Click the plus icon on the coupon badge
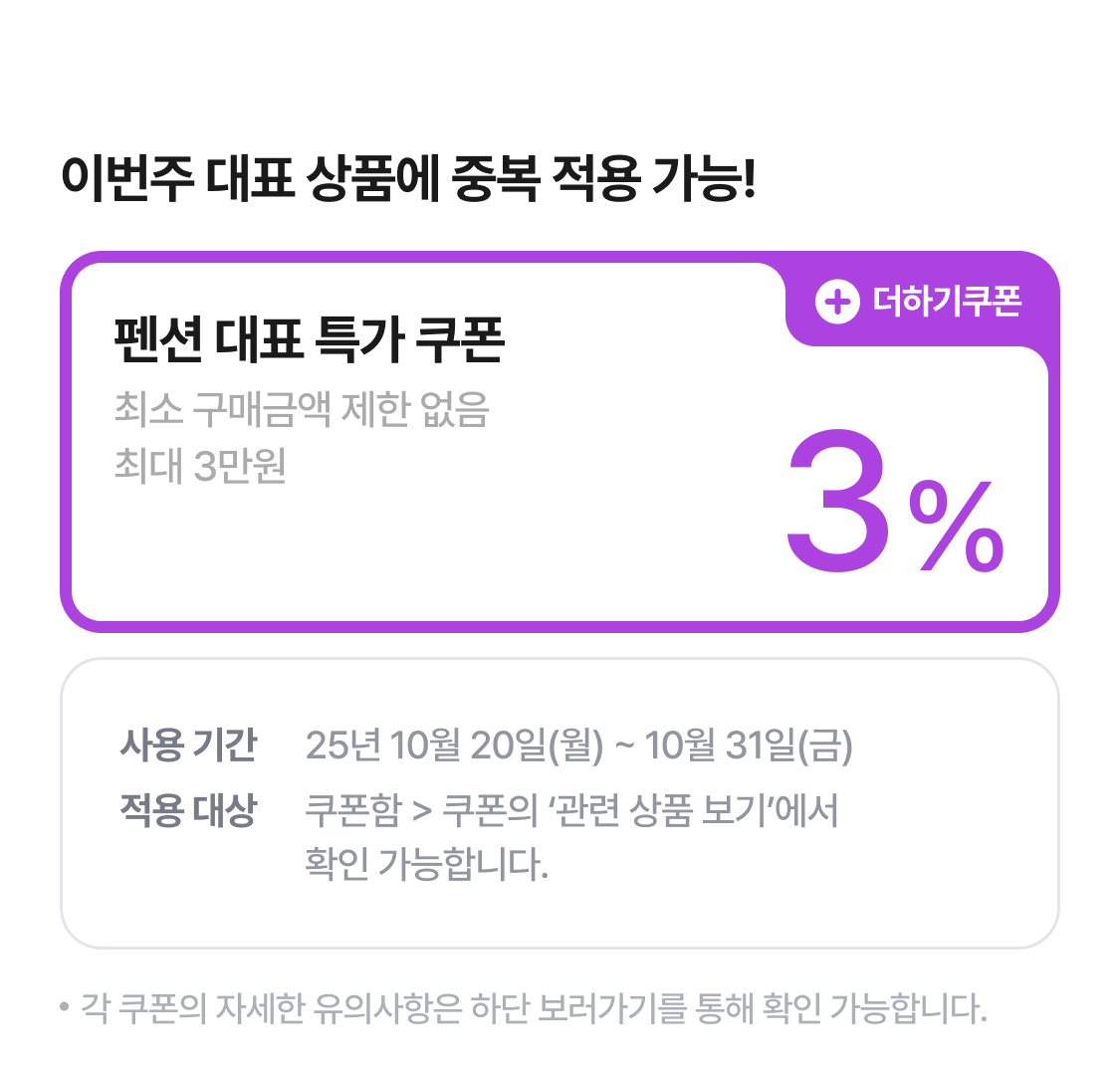1120x1069 pixels. (837, 302)
